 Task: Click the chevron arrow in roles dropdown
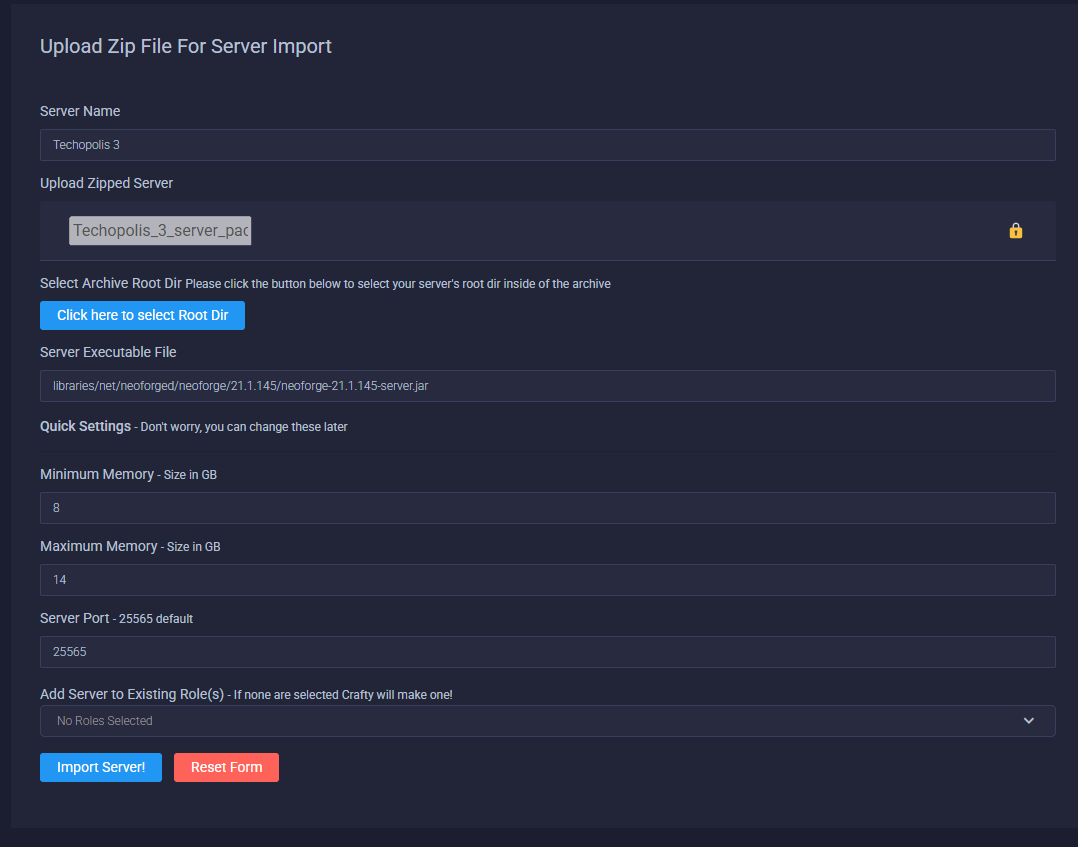1029,721
